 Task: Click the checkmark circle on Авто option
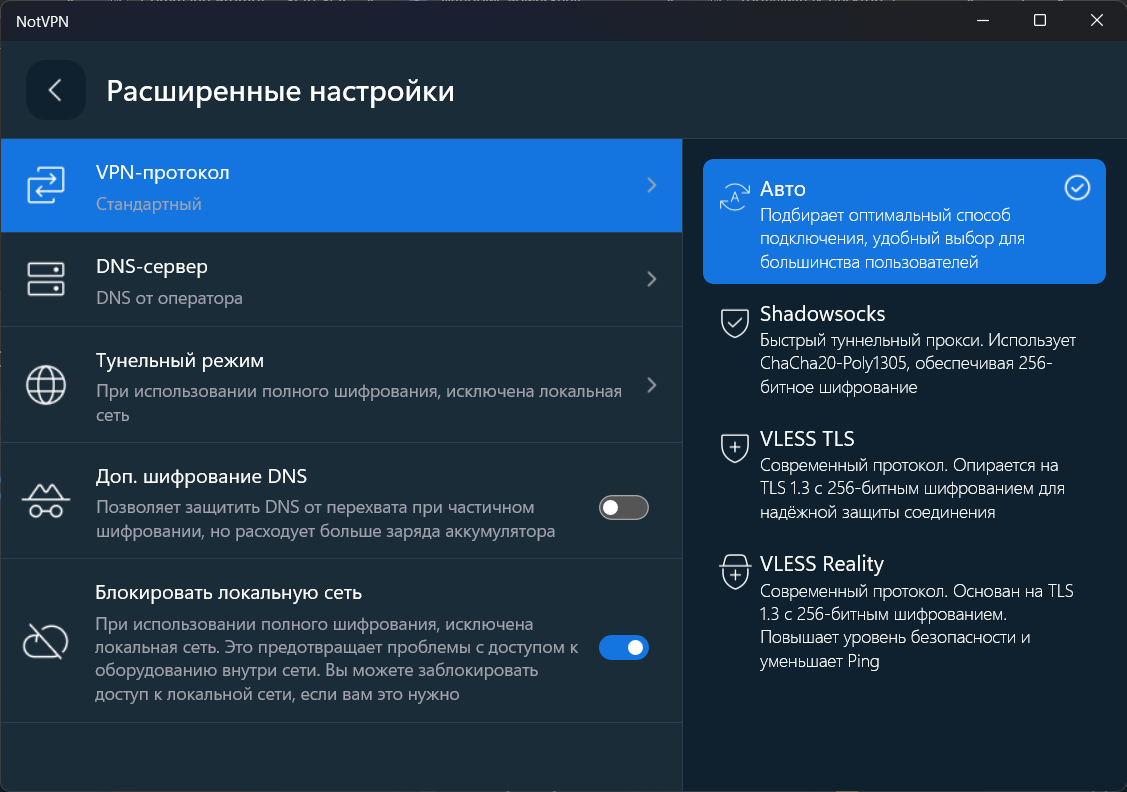click(x=1077, y=188)
